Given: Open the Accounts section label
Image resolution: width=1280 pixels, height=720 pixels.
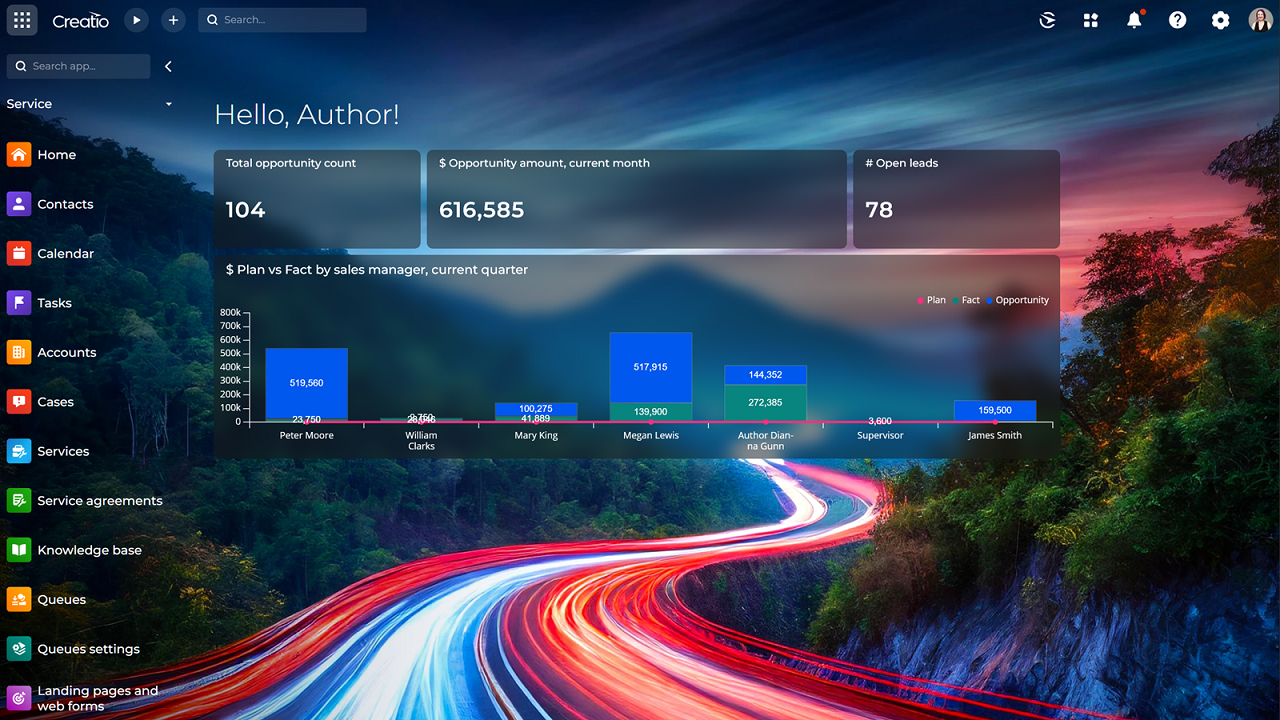Looking at the screenshot, I should 67,353.
